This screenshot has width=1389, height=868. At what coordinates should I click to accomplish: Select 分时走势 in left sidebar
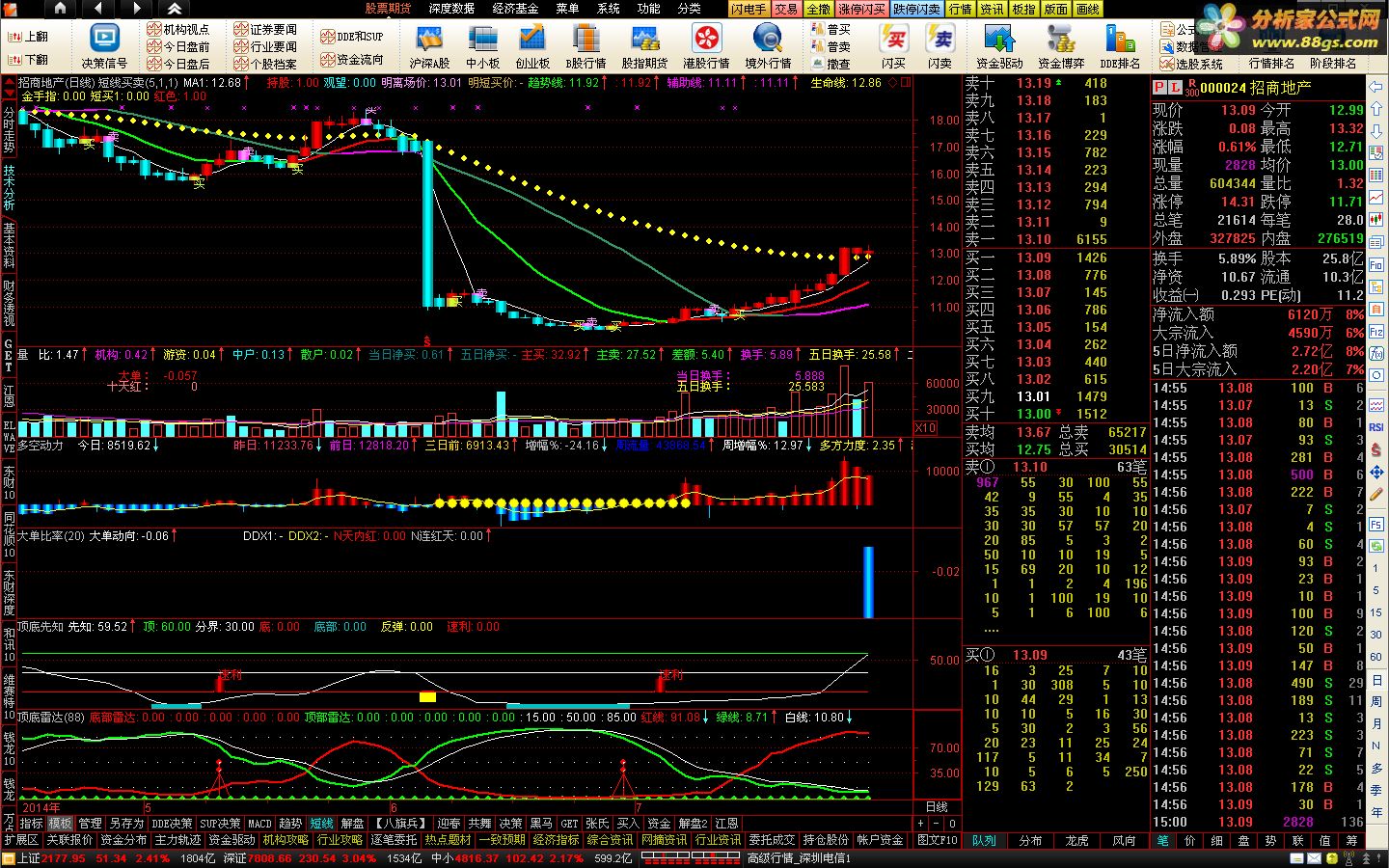click(x=9, y=128)
